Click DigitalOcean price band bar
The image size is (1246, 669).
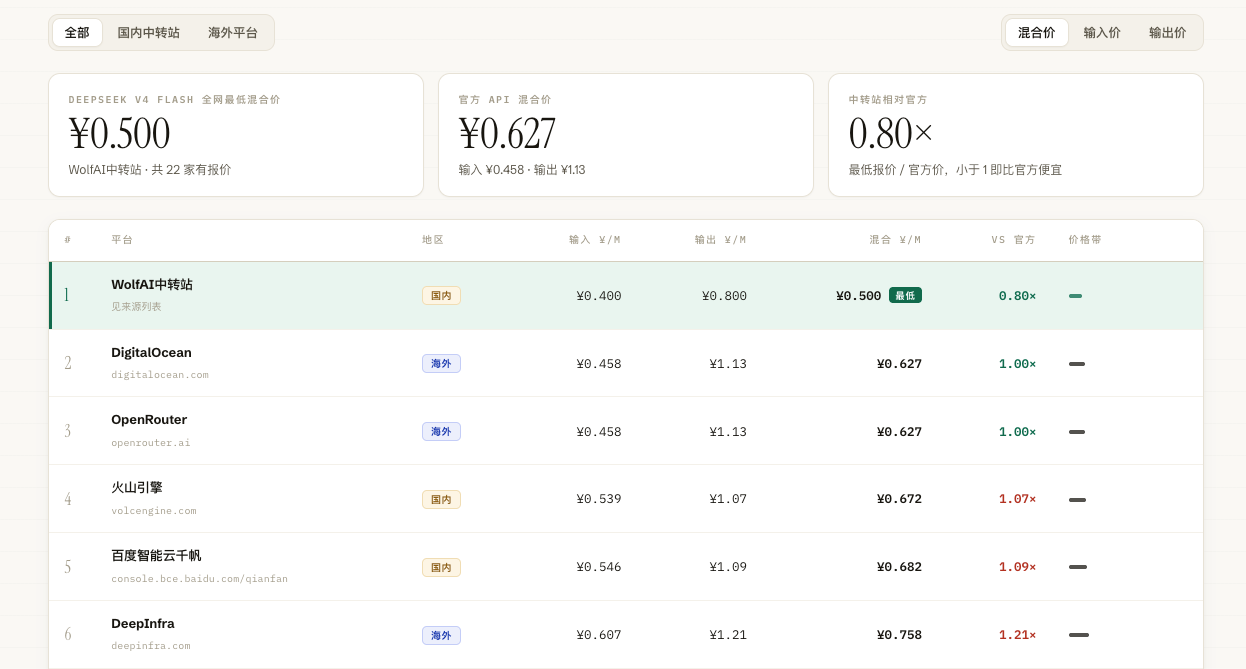point(1077,364)
